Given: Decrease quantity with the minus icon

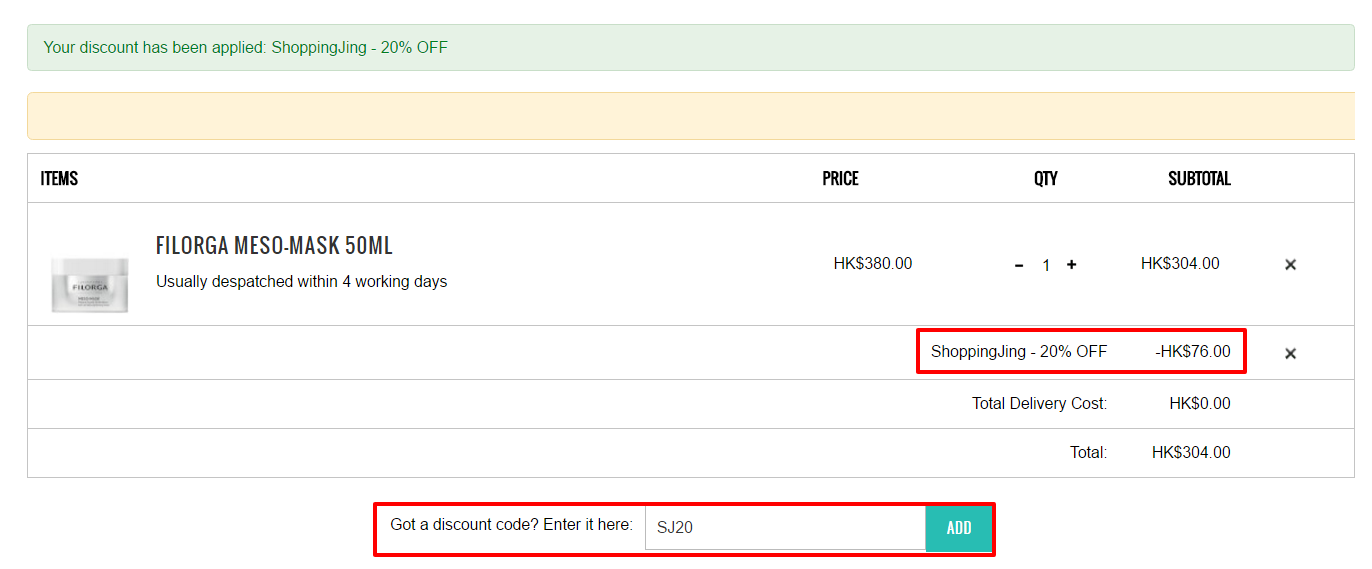Looking at the screenshot, I should (x=1019, y=265).
